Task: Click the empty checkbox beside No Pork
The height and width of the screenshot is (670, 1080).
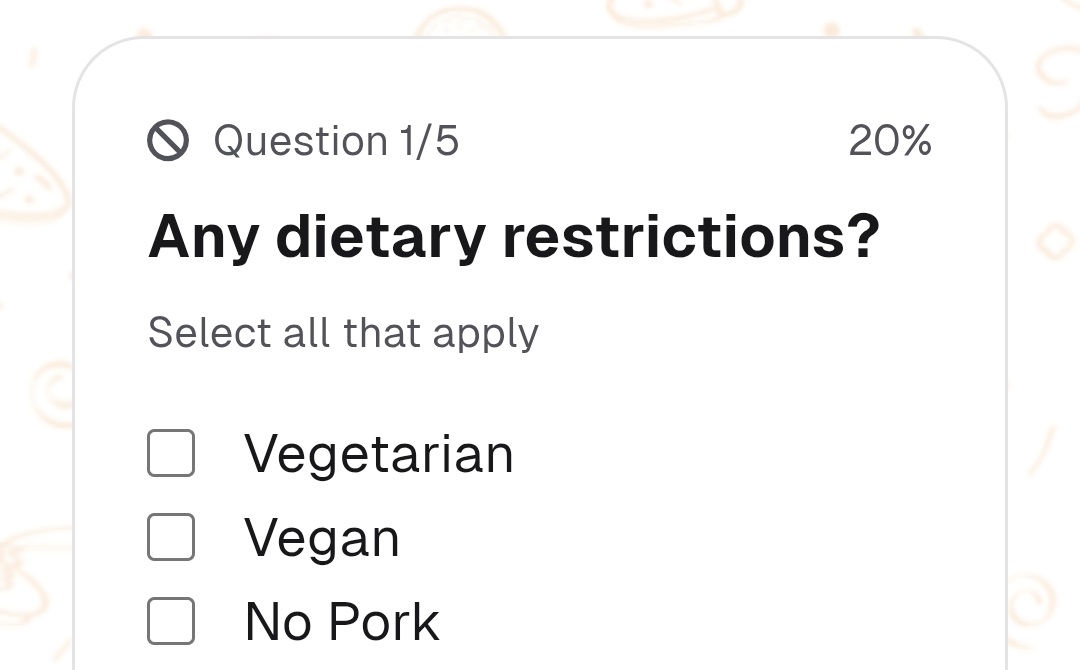Action: click(x=170, y=621)
